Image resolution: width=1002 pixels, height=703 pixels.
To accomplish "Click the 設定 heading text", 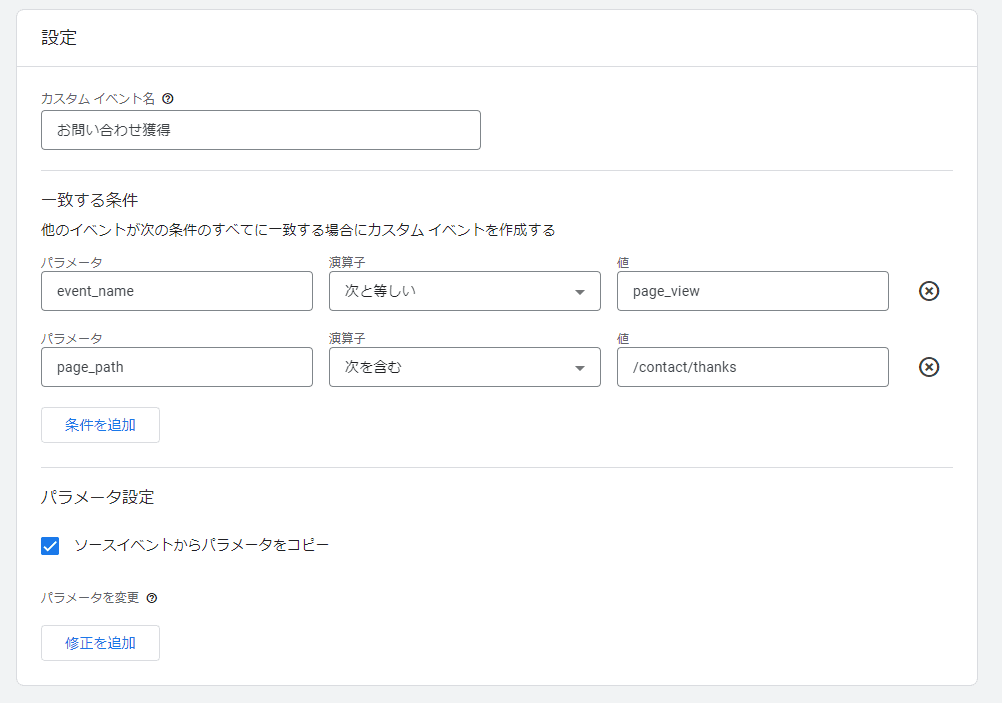I will (59, 38).
